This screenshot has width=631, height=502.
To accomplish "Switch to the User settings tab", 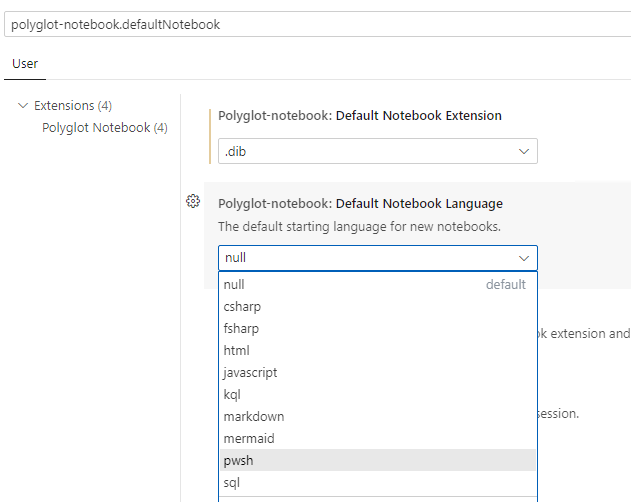I will pyautogui.click(x=25, y=64).
